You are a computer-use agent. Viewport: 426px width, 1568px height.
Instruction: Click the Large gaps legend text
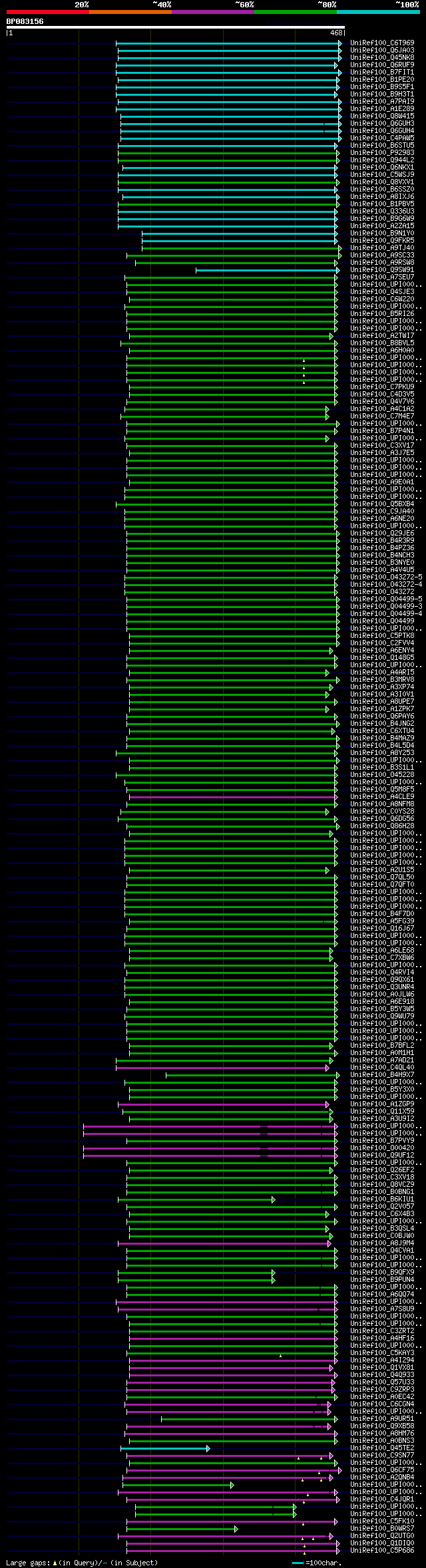(82, 1563)
